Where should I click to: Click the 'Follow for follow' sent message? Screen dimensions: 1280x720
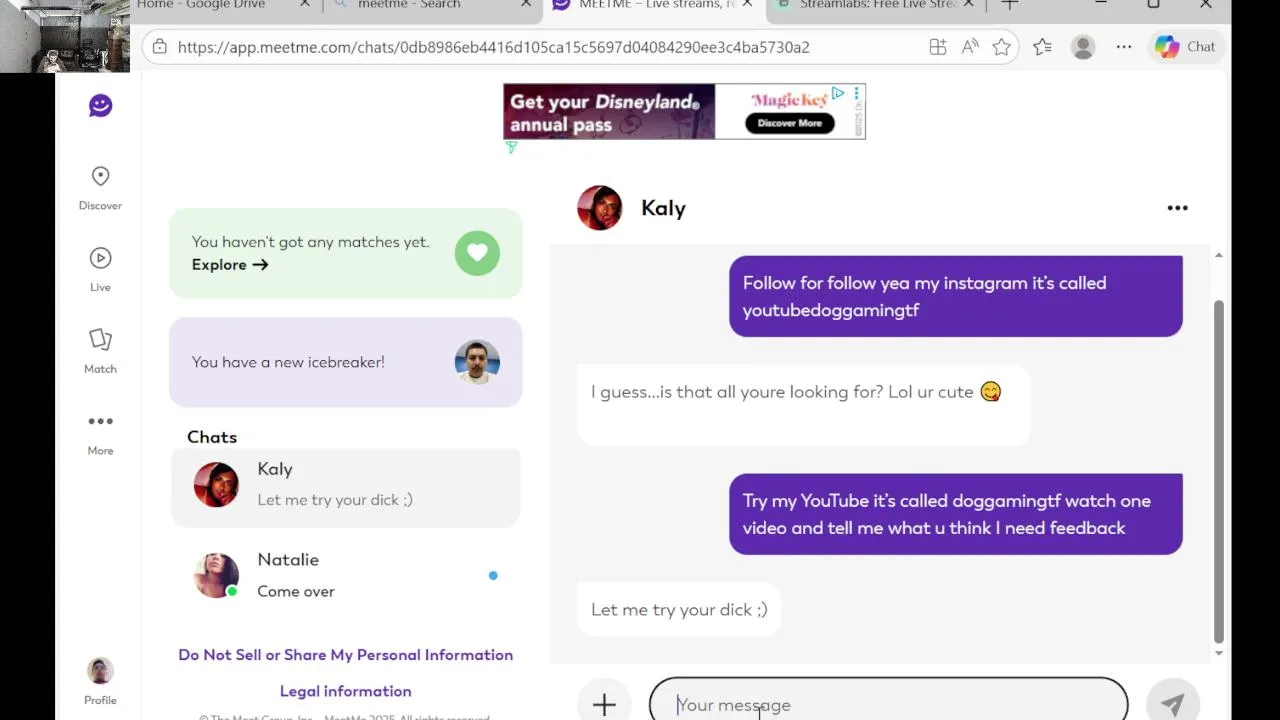(x=955, y=296)
